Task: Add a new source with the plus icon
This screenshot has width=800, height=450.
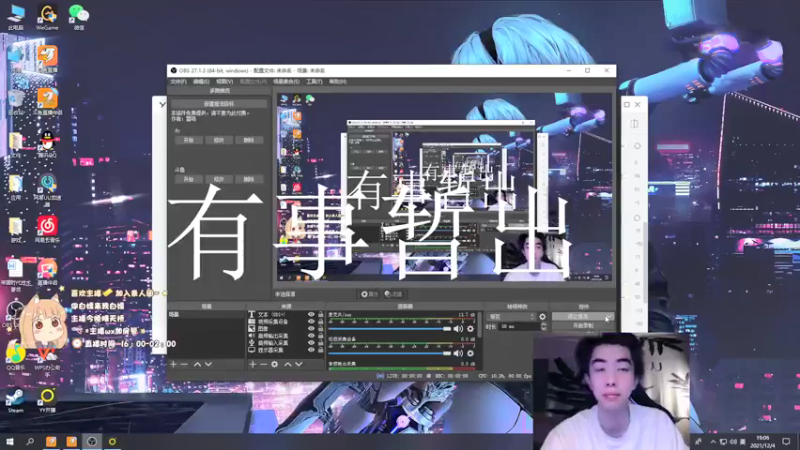Action: (253, 364)
